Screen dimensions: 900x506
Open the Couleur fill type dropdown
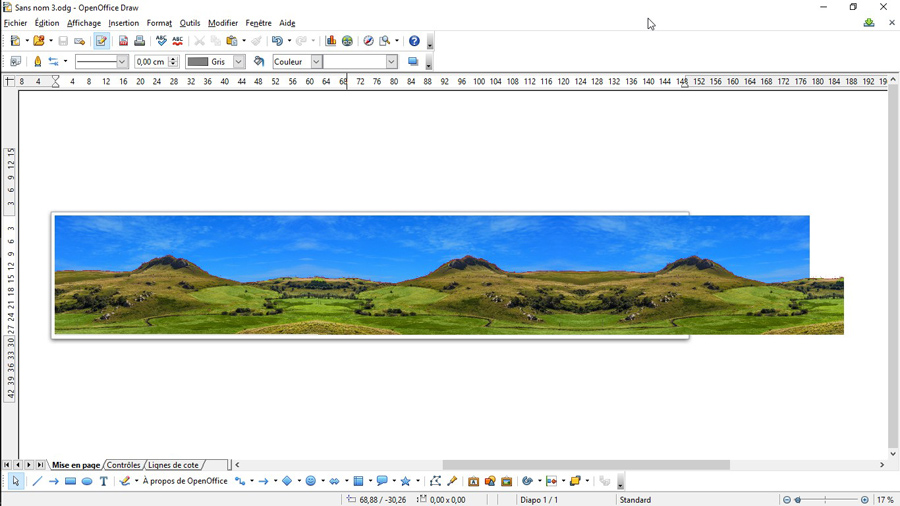(x=316, y=62)
